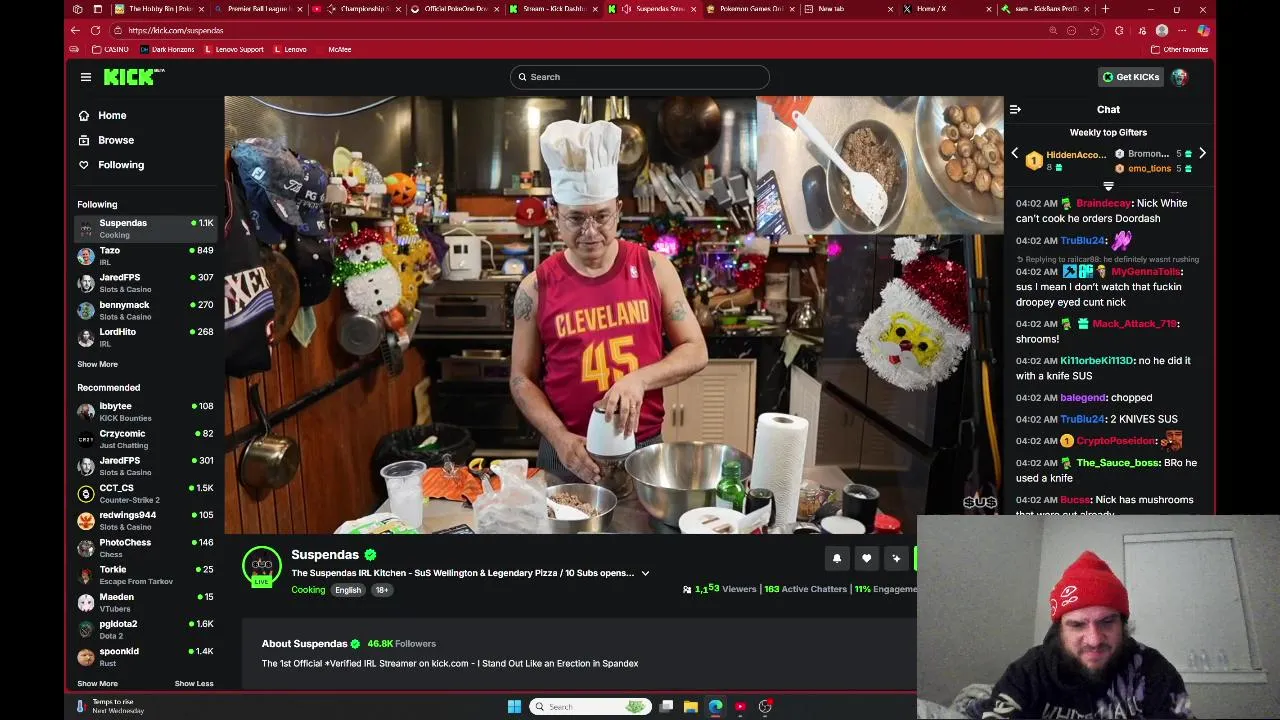
Task: Click the KICK logo
Action: point(133,77)
